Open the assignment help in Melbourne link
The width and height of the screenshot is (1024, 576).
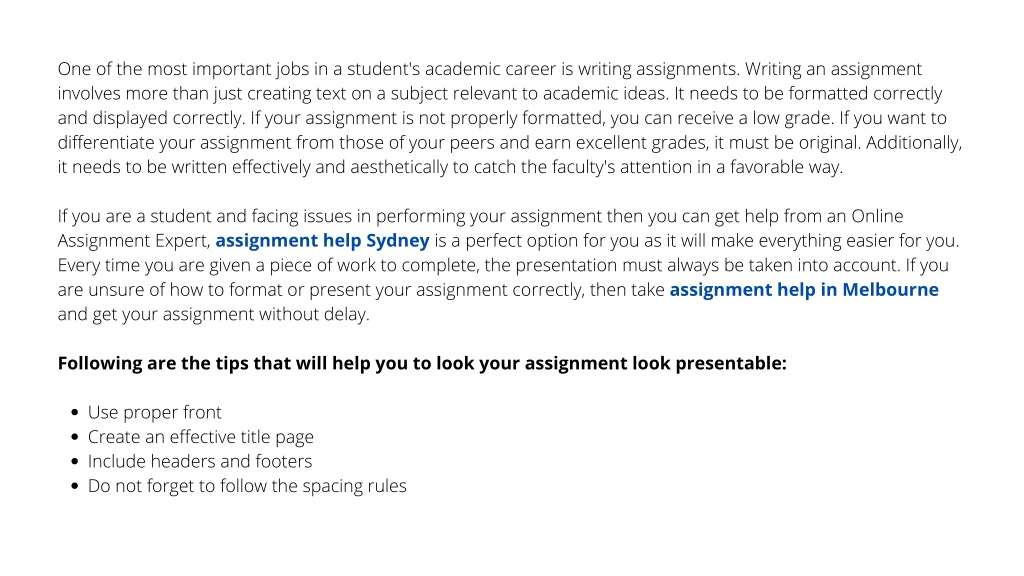click(804, 290)
